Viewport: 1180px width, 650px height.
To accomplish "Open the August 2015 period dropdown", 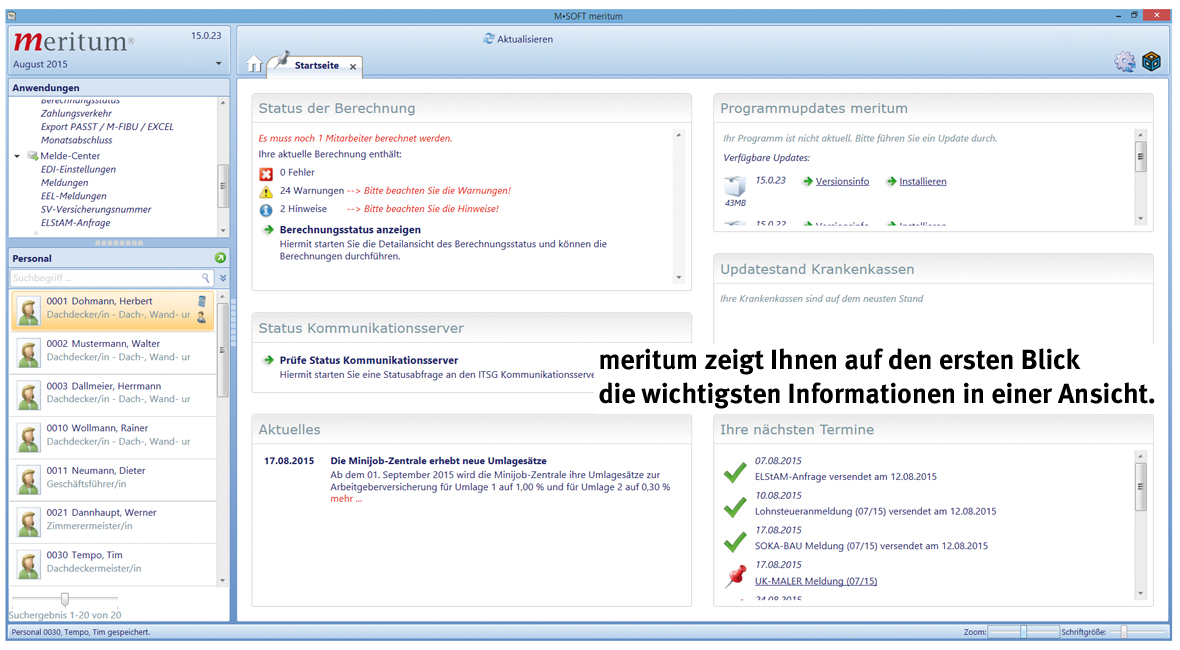I will click(x=219, y=65).
